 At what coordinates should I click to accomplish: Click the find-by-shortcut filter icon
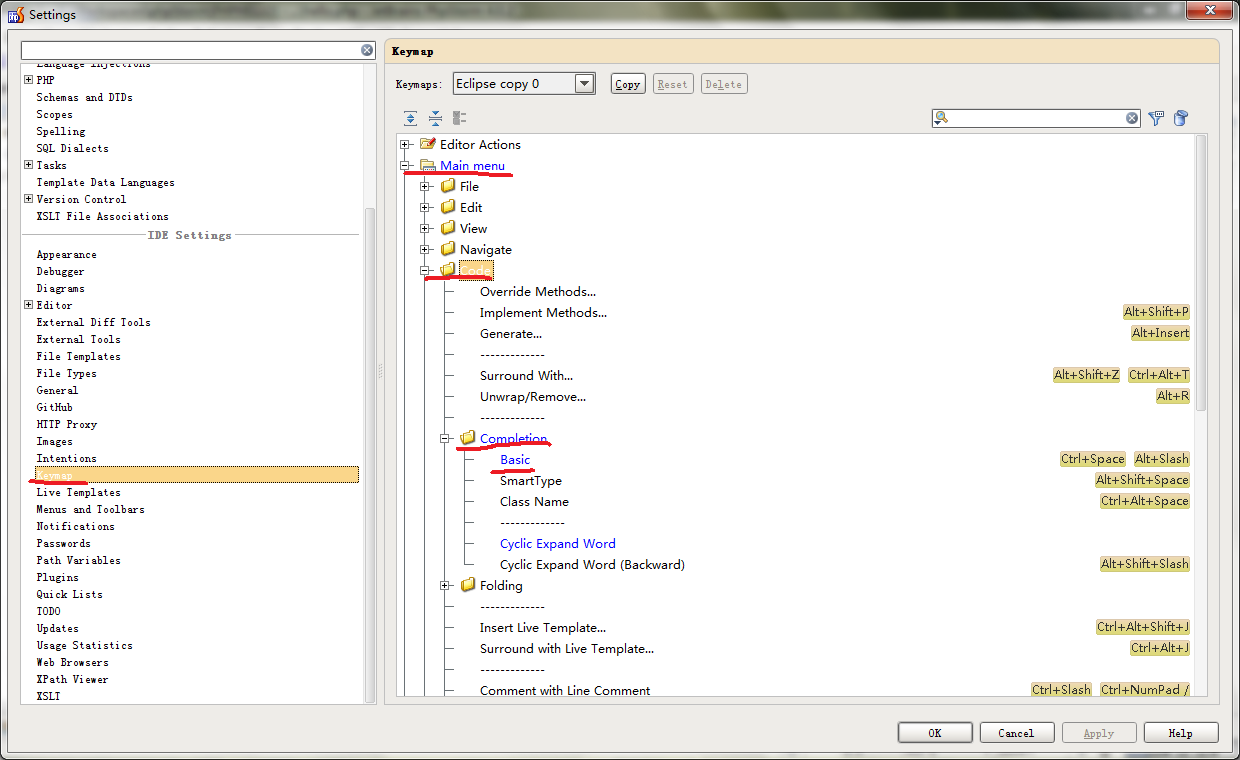(1156, 118)
